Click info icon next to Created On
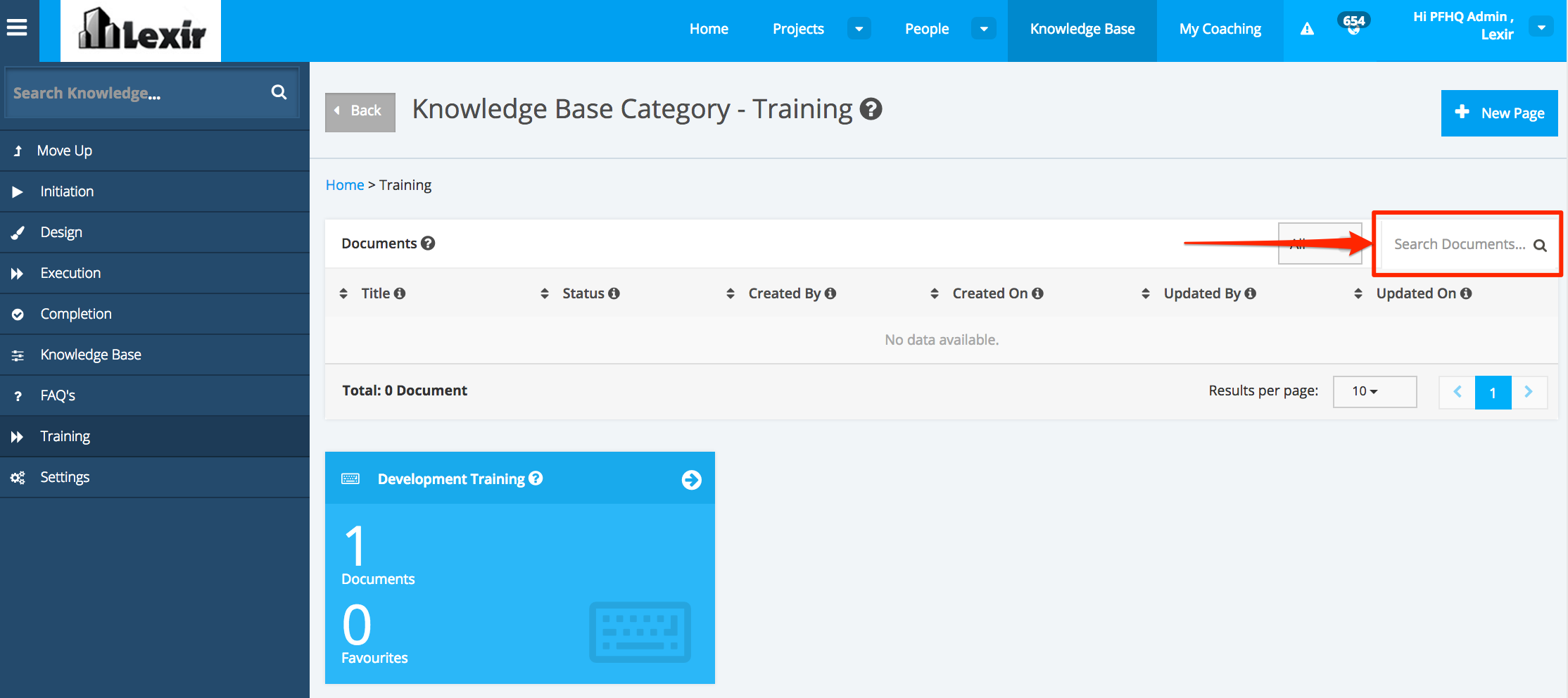Screen dimensions: 1568x698 [1037, 293]
